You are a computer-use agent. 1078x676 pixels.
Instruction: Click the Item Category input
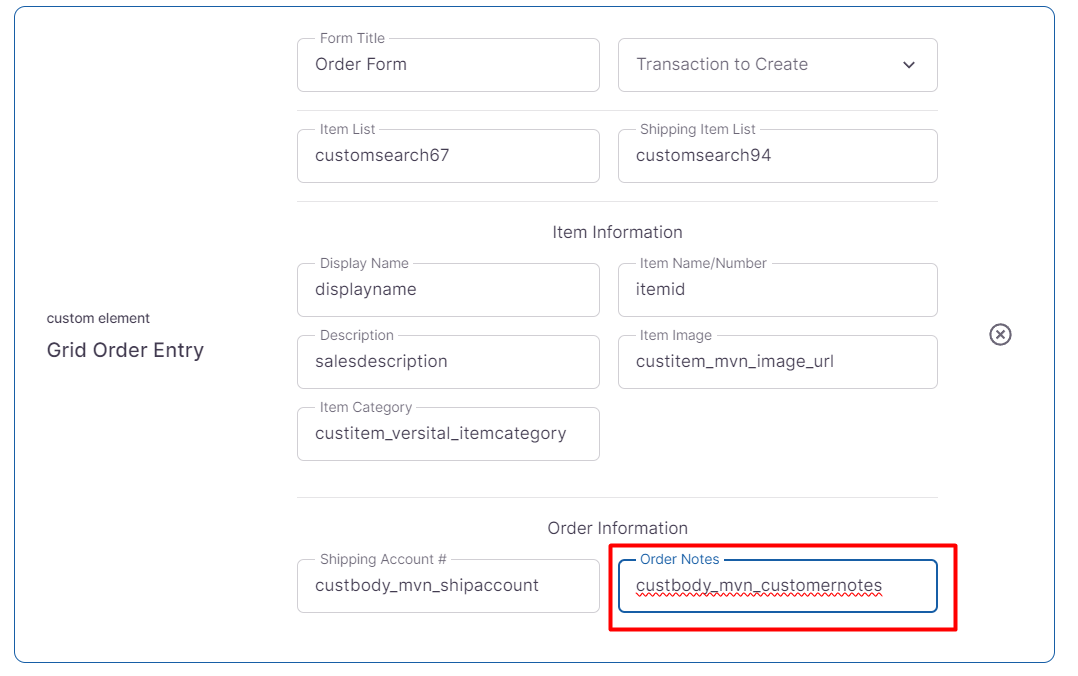[x=448, y=434]
